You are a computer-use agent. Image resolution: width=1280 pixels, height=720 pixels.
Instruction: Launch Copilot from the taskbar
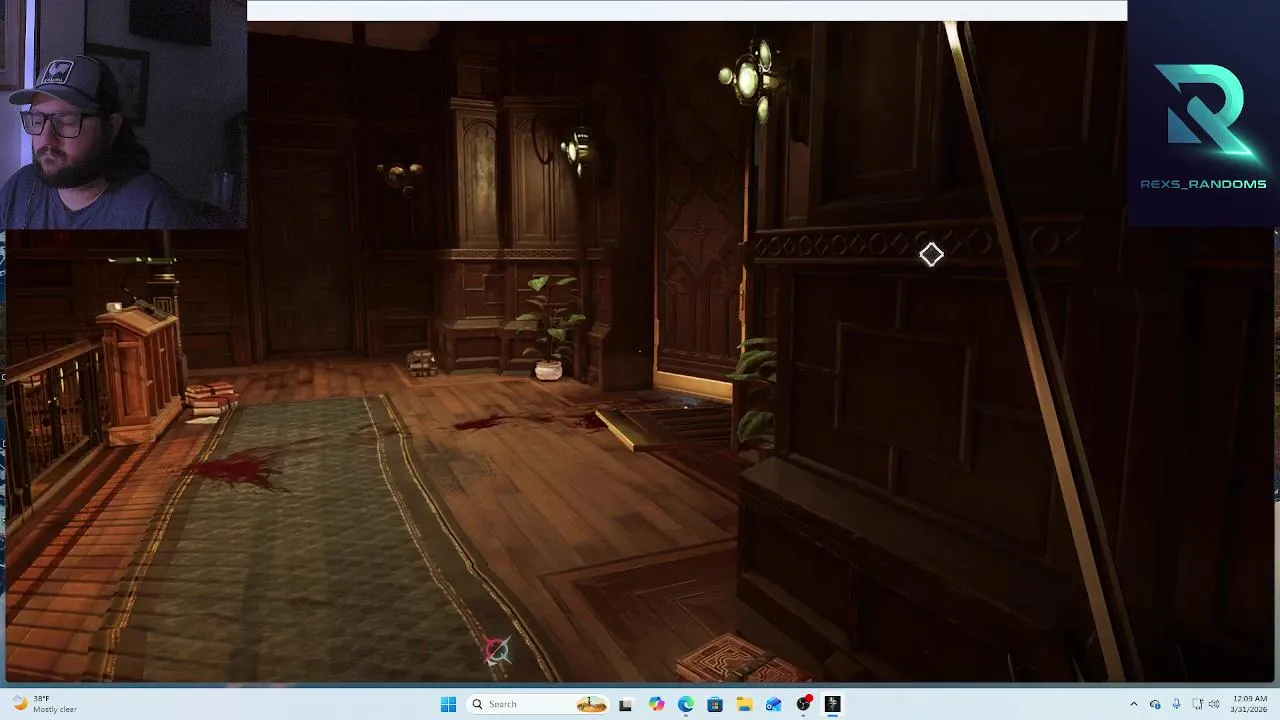click(656, 704)
